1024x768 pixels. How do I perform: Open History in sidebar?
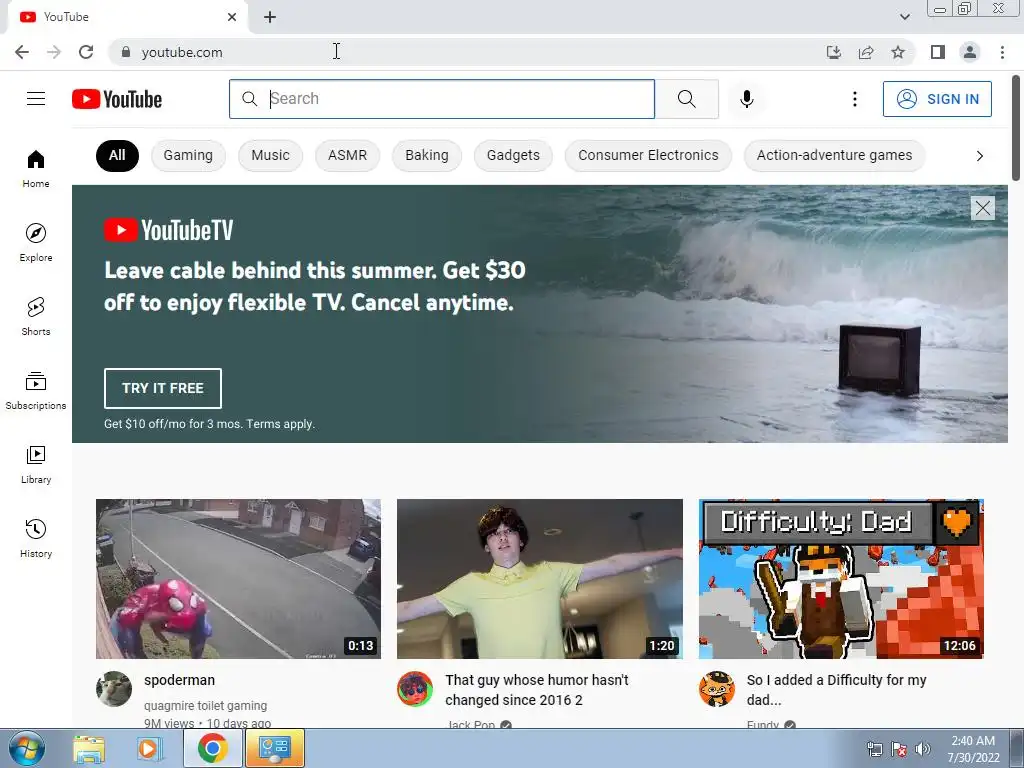click(36, 538)
